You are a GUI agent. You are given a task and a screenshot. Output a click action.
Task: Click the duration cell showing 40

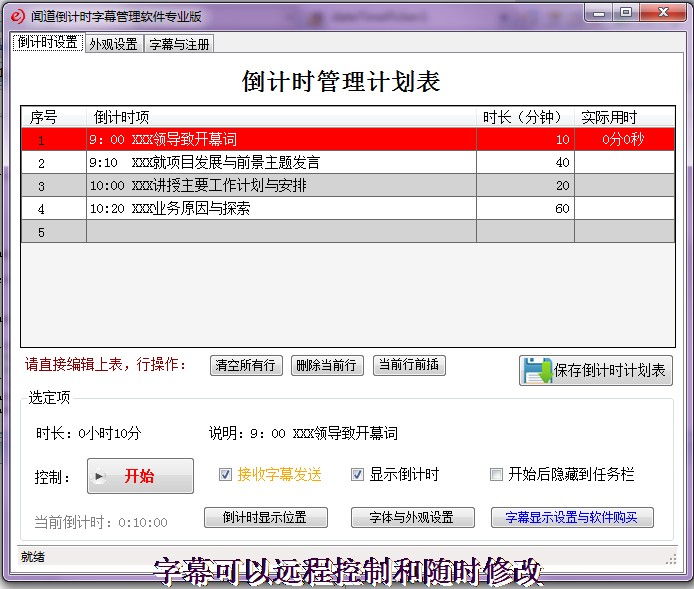pos(525,162)
